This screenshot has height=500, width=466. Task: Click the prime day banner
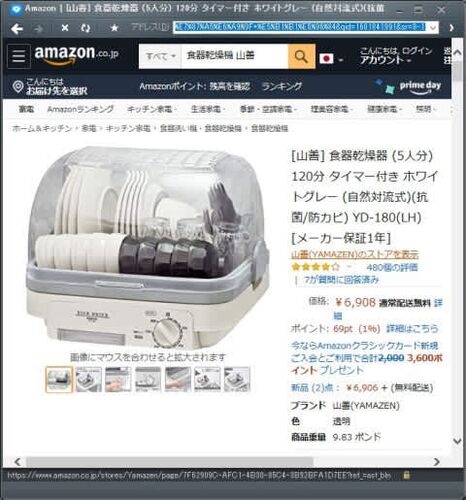tap(408, 86)
